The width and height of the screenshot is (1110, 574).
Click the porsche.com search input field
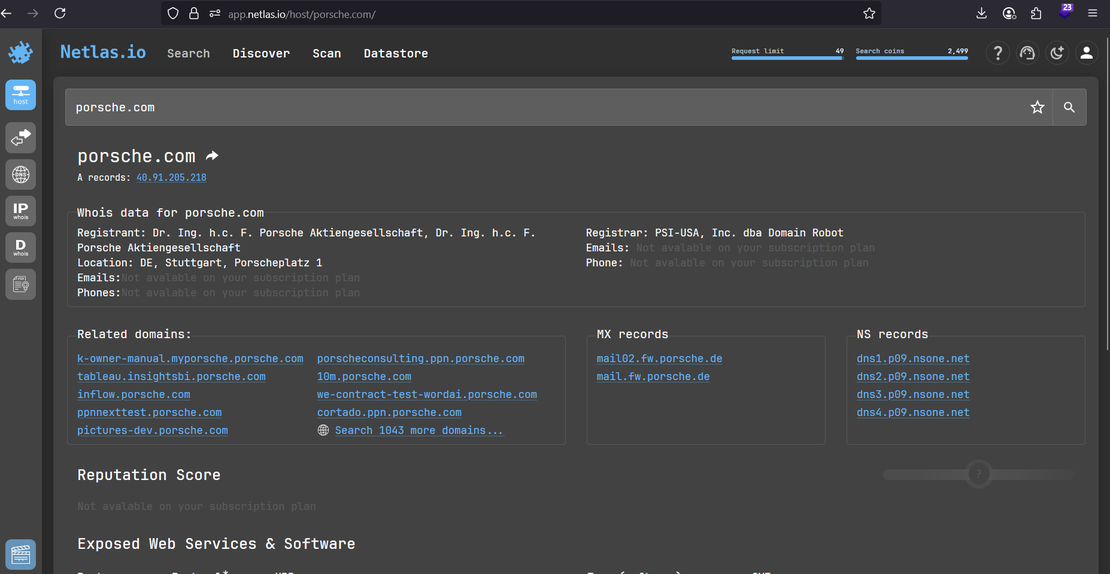pos(540,107)
